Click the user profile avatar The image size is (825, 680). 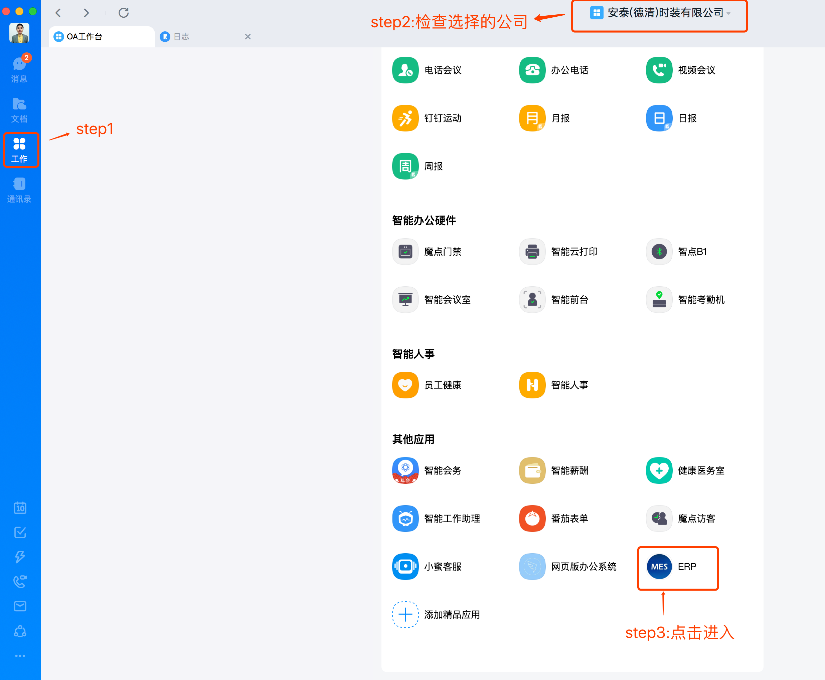coord(20,33)
